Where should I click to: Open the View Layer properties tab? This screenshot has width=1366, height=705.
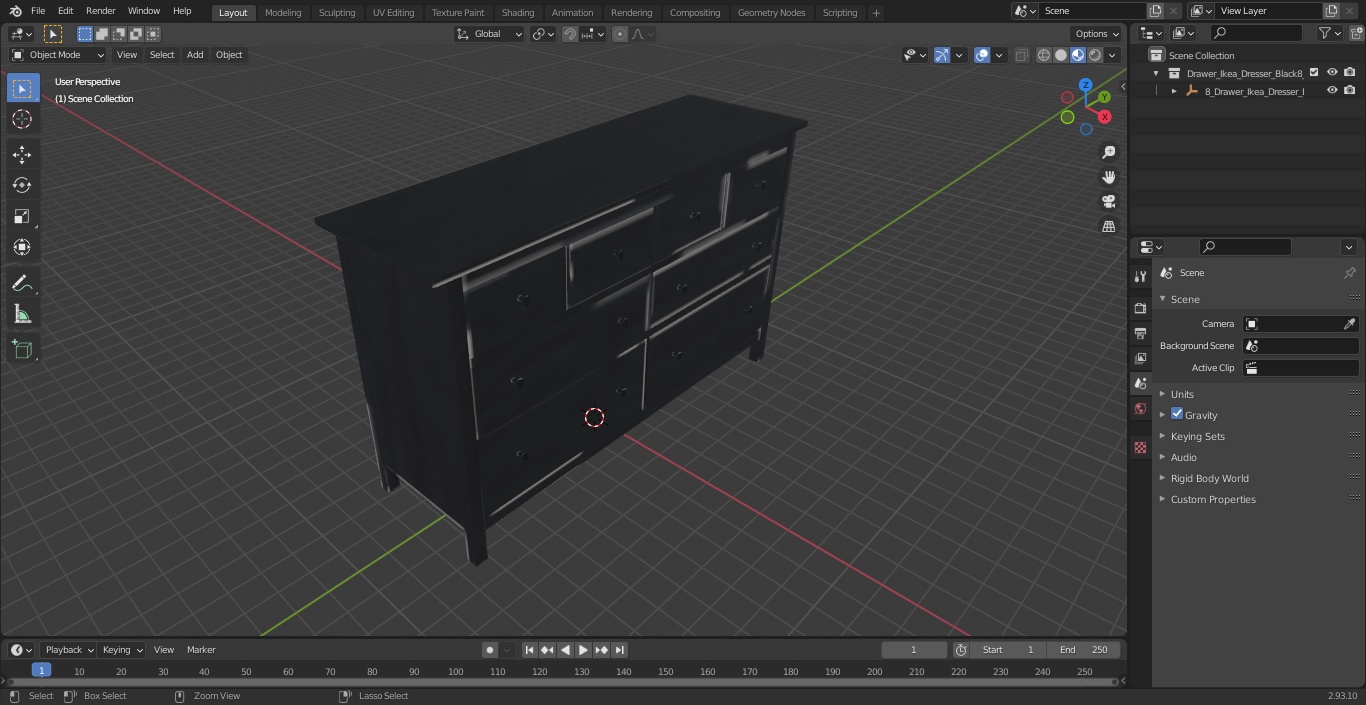coord(1140,358)
